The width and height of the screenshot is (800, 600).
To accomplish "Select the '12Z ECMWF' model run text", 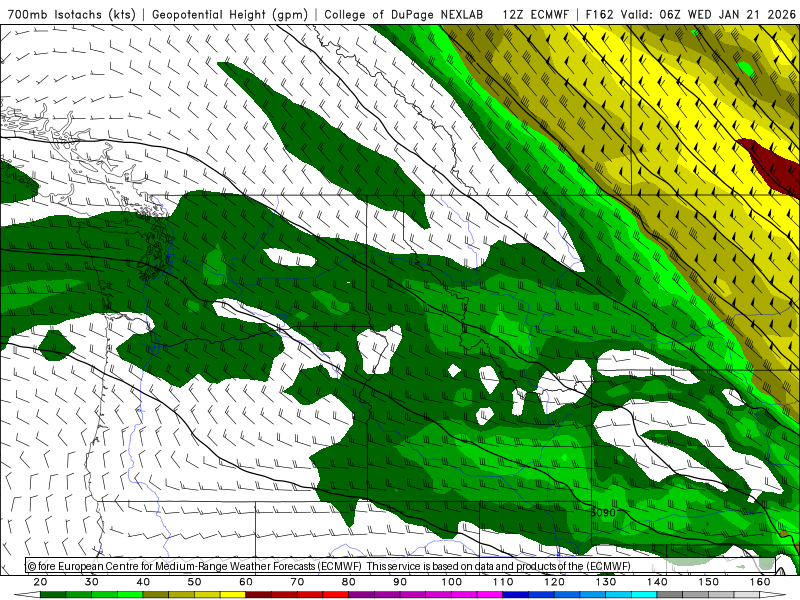I will (535, 14).
